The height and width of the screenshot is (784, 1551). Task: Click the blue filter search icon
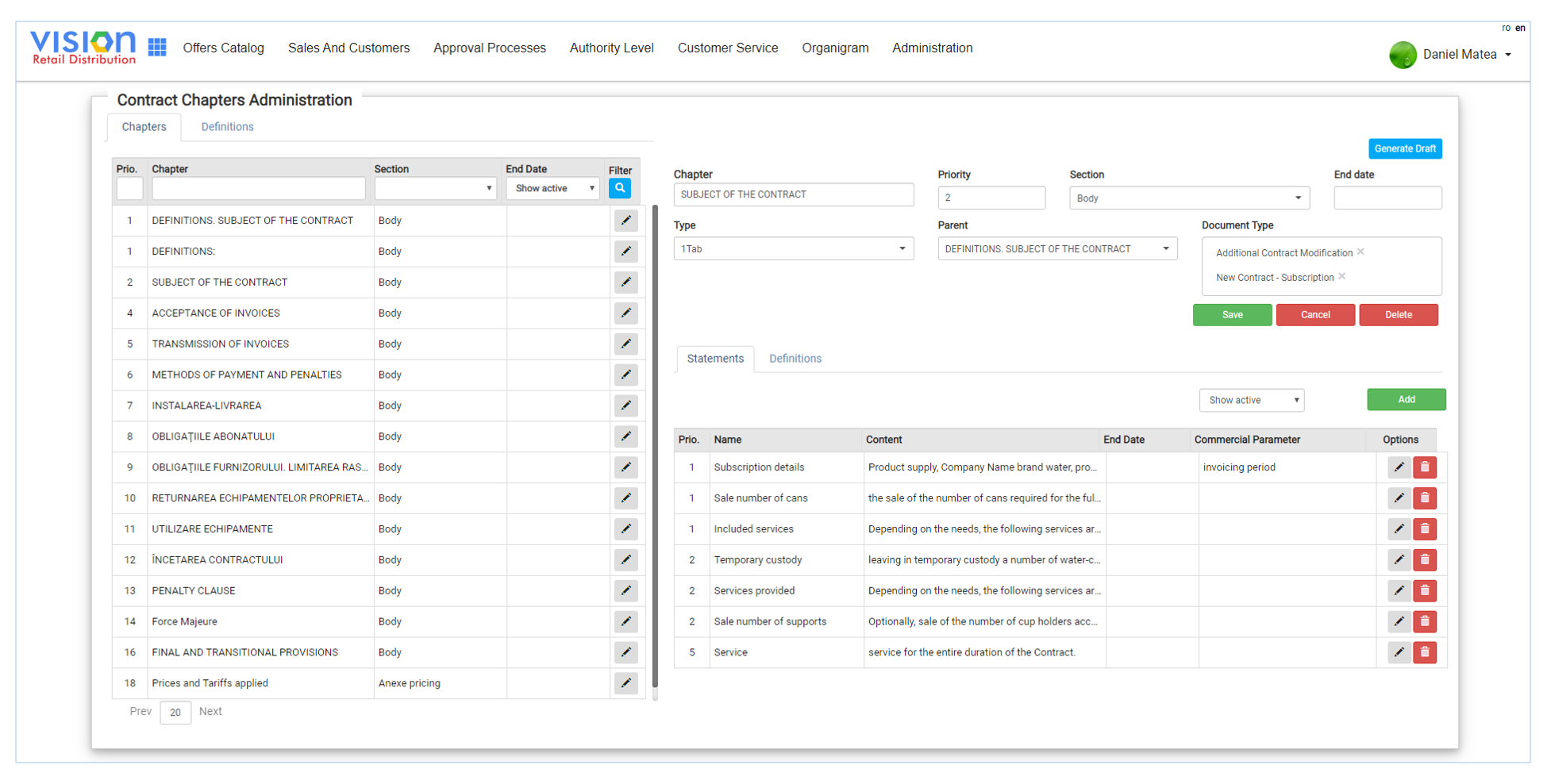[x=620, y=188]
